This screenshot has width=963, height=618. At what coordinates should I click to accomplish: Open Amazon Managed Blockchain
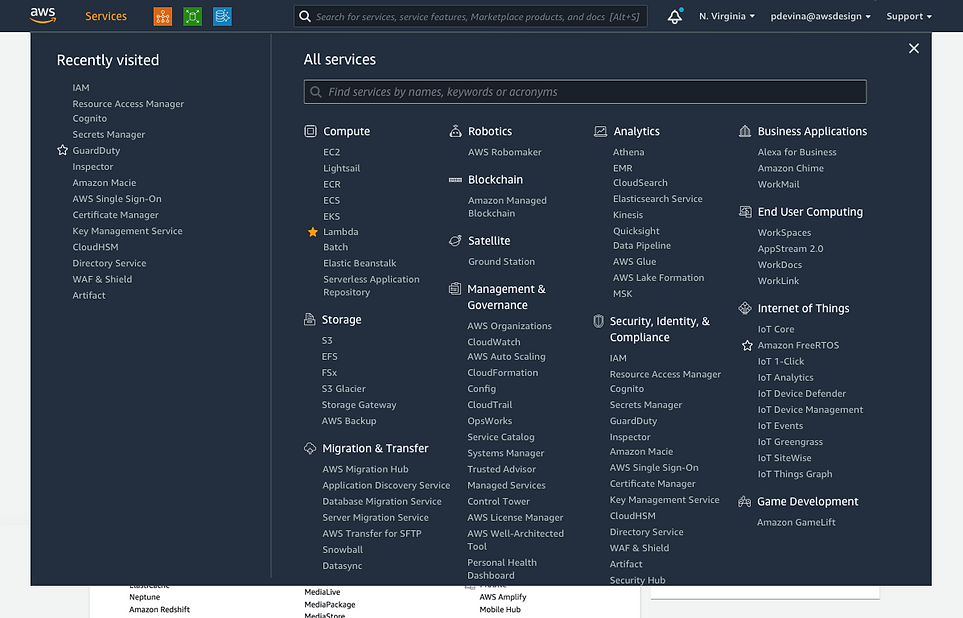coord(507,207)
